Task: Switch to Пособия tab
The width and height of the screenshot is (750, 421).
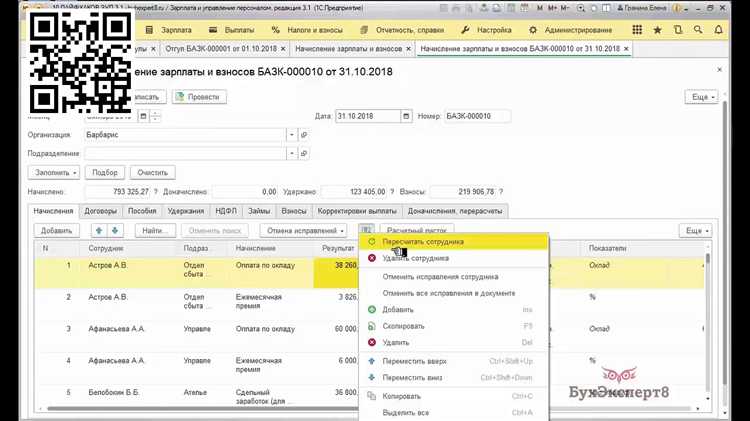Action: coord(142,211)
